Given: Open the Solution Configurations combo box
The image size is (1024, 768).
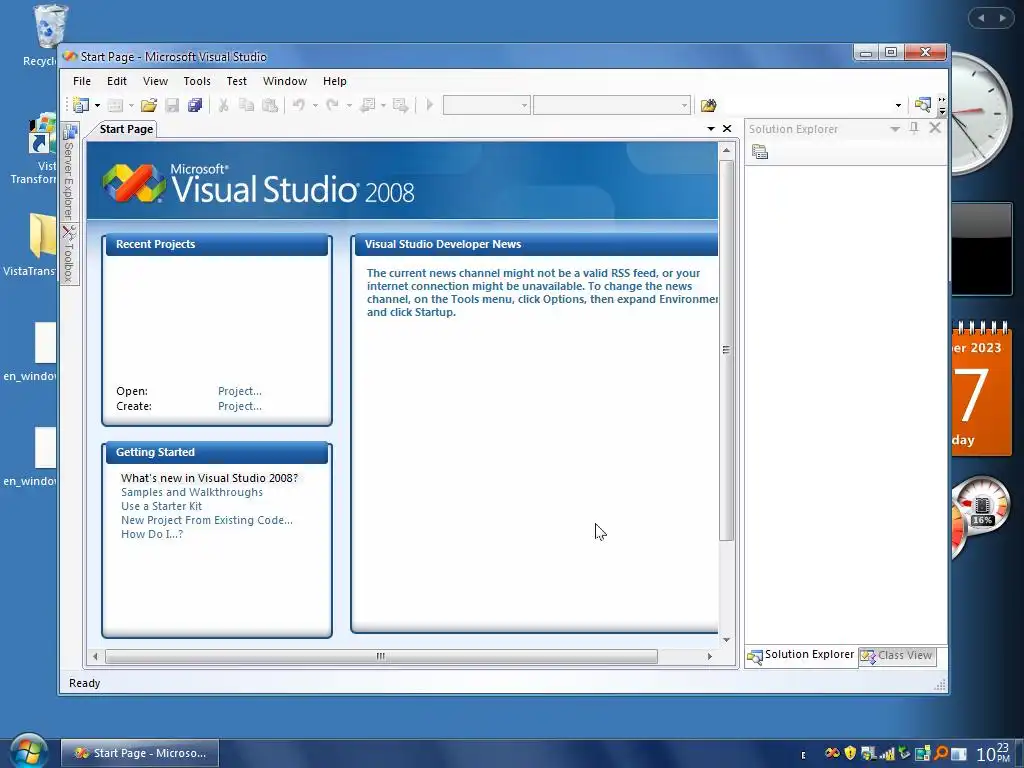Looking at the screenshot, I should click(x=486, y=105).
